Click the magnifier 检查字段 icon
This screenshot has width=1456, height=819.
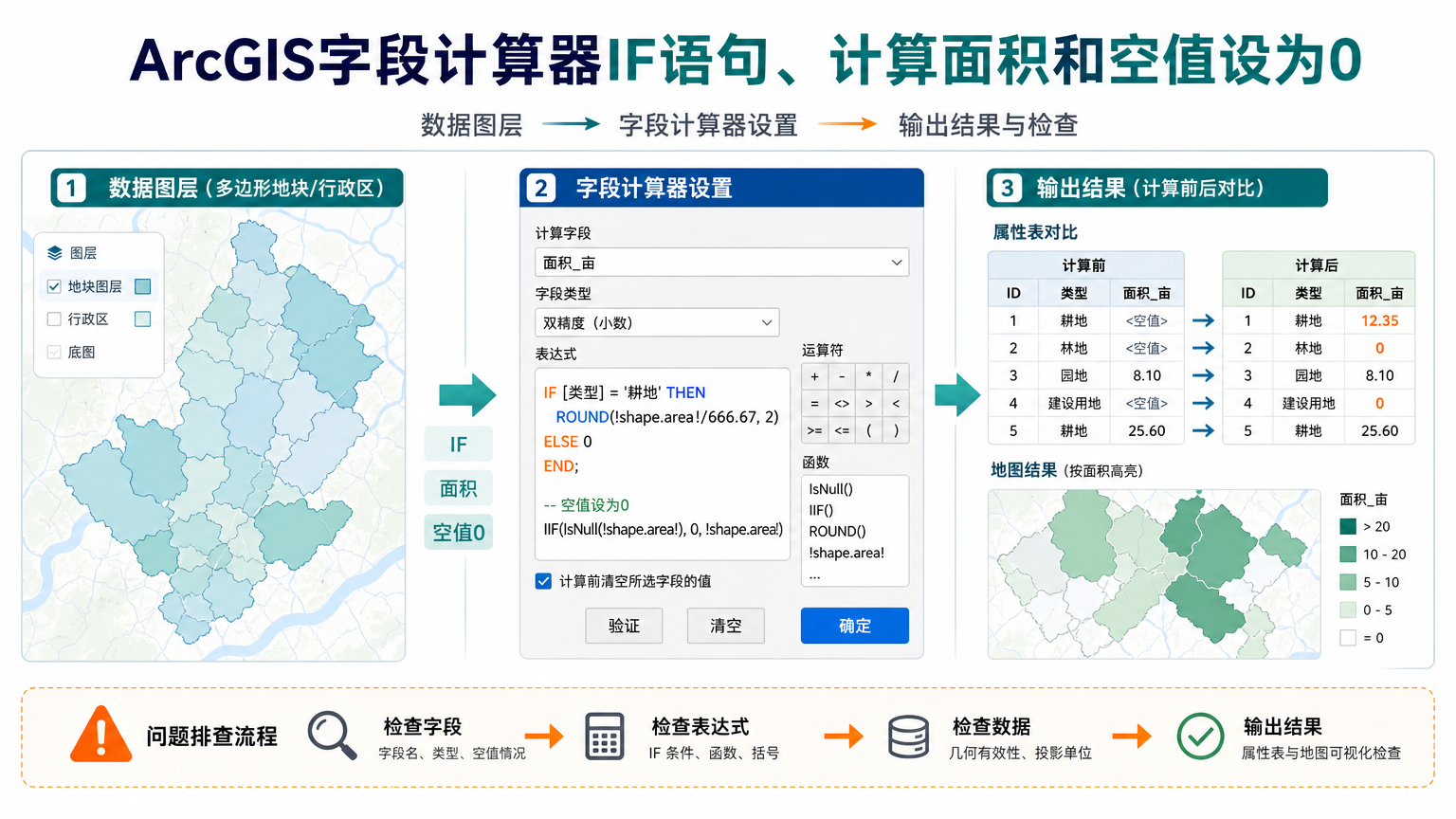(332, 736)
